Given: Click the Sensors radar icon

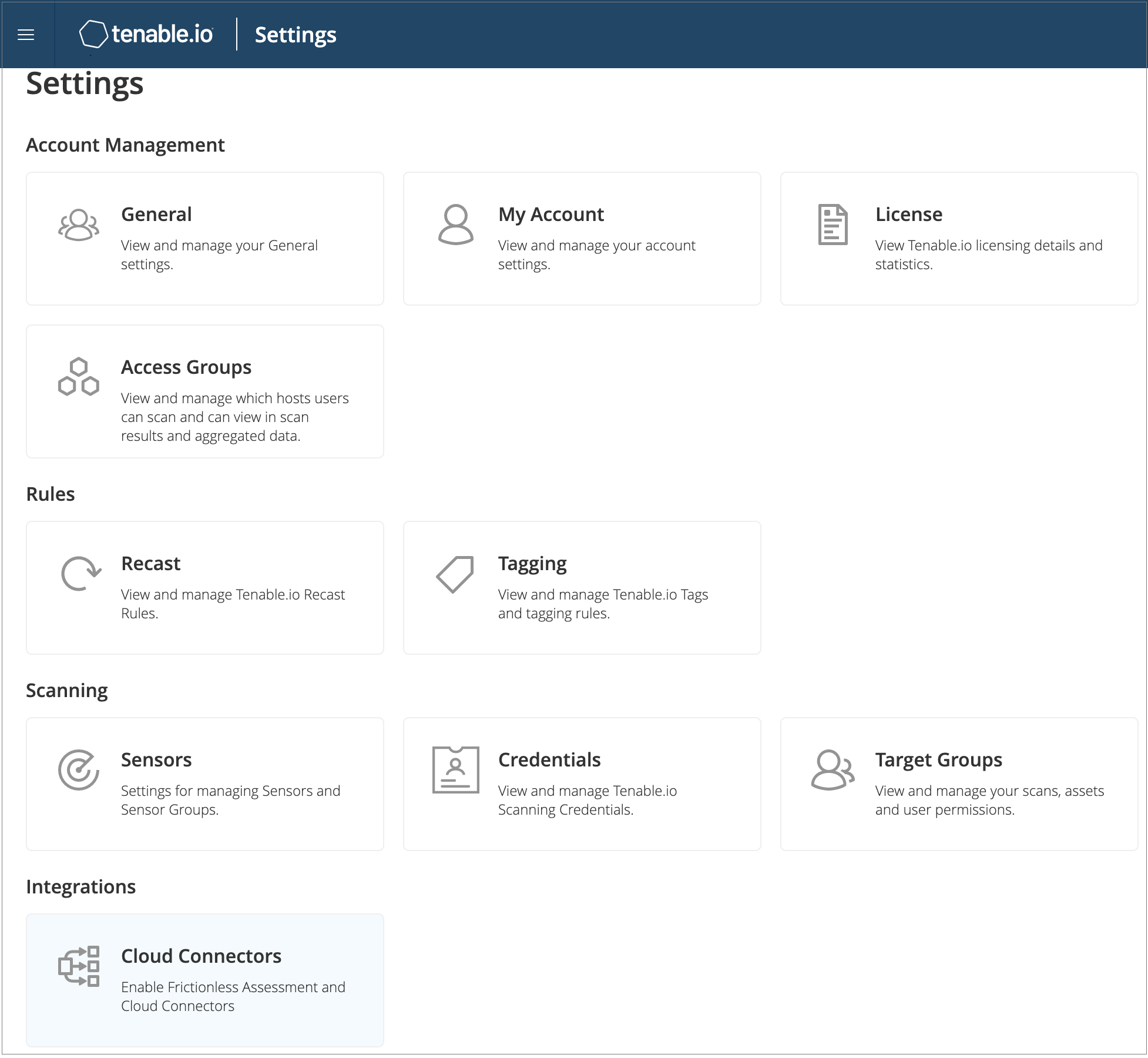Looking at the screenshot, I should 79,770.
